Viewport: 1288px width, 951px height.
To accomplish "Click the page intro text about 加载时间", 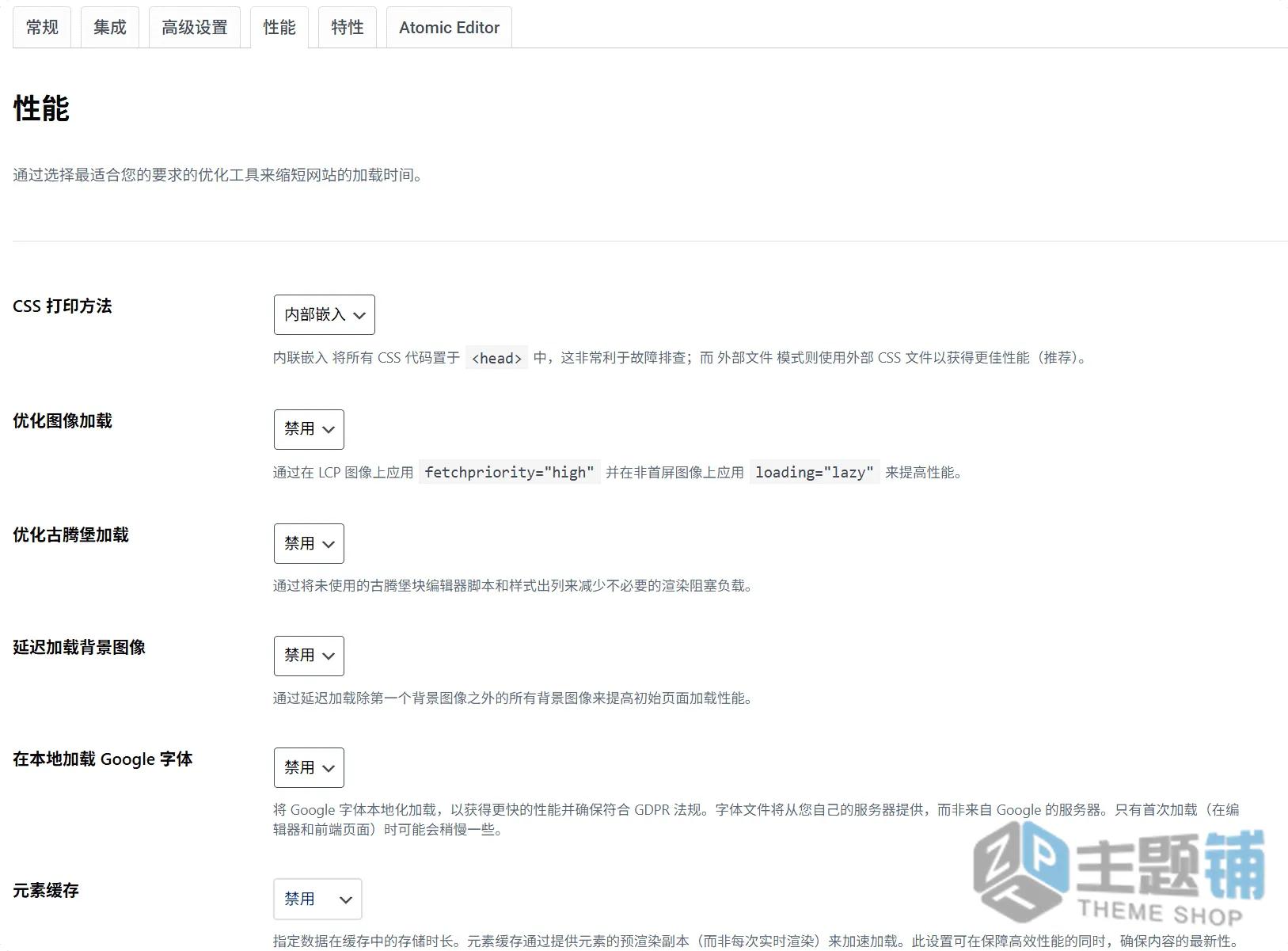I will [x=220, y=175].
